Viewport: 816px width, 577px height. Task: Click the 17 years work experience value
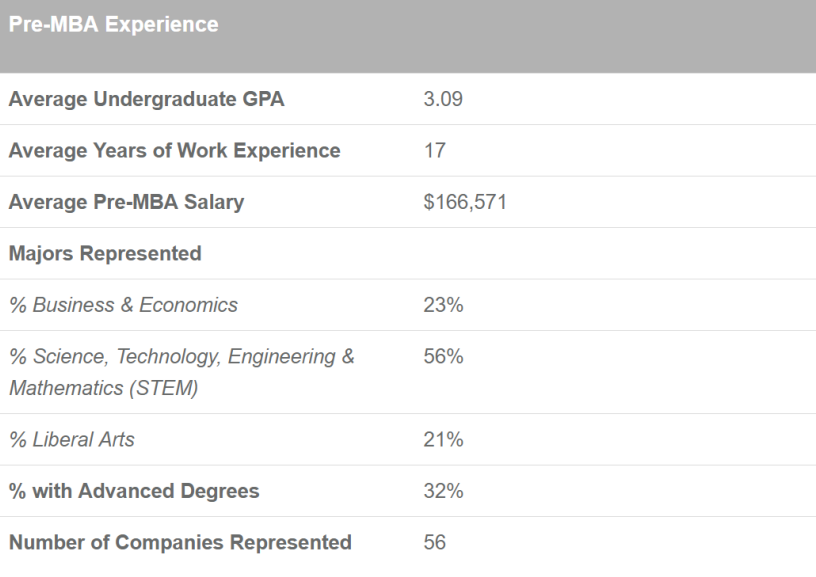pyautogui.click(x=434, y=151)
